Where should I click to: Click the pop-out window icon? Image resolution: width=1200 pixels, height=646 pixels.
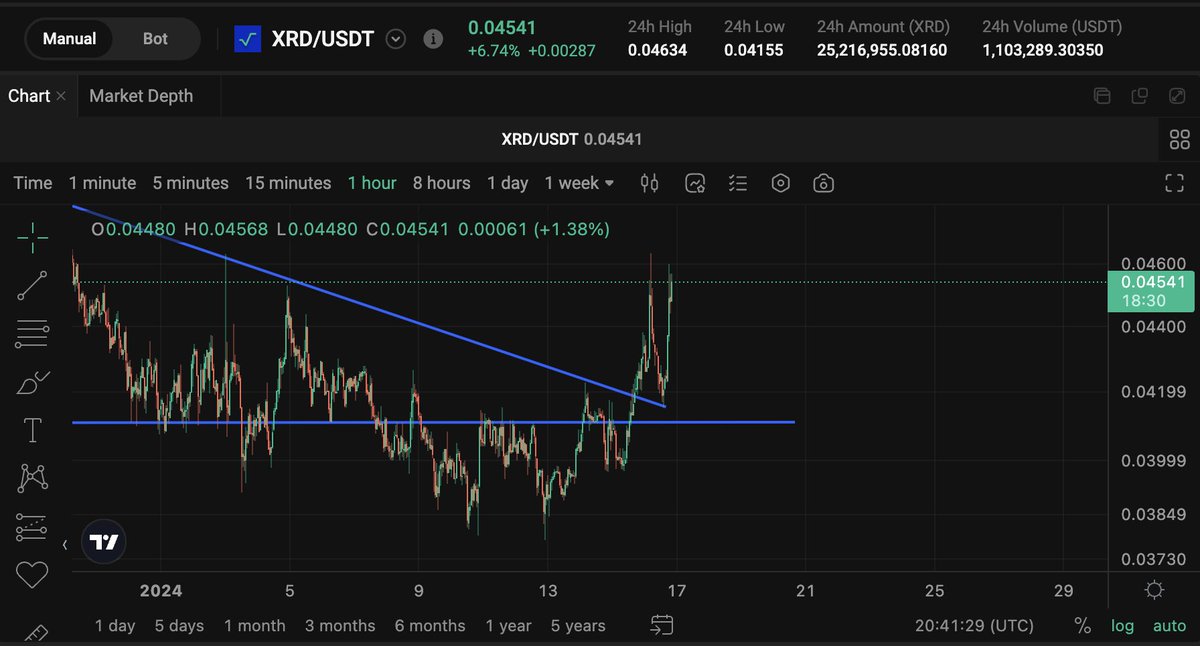point(1139,96)
